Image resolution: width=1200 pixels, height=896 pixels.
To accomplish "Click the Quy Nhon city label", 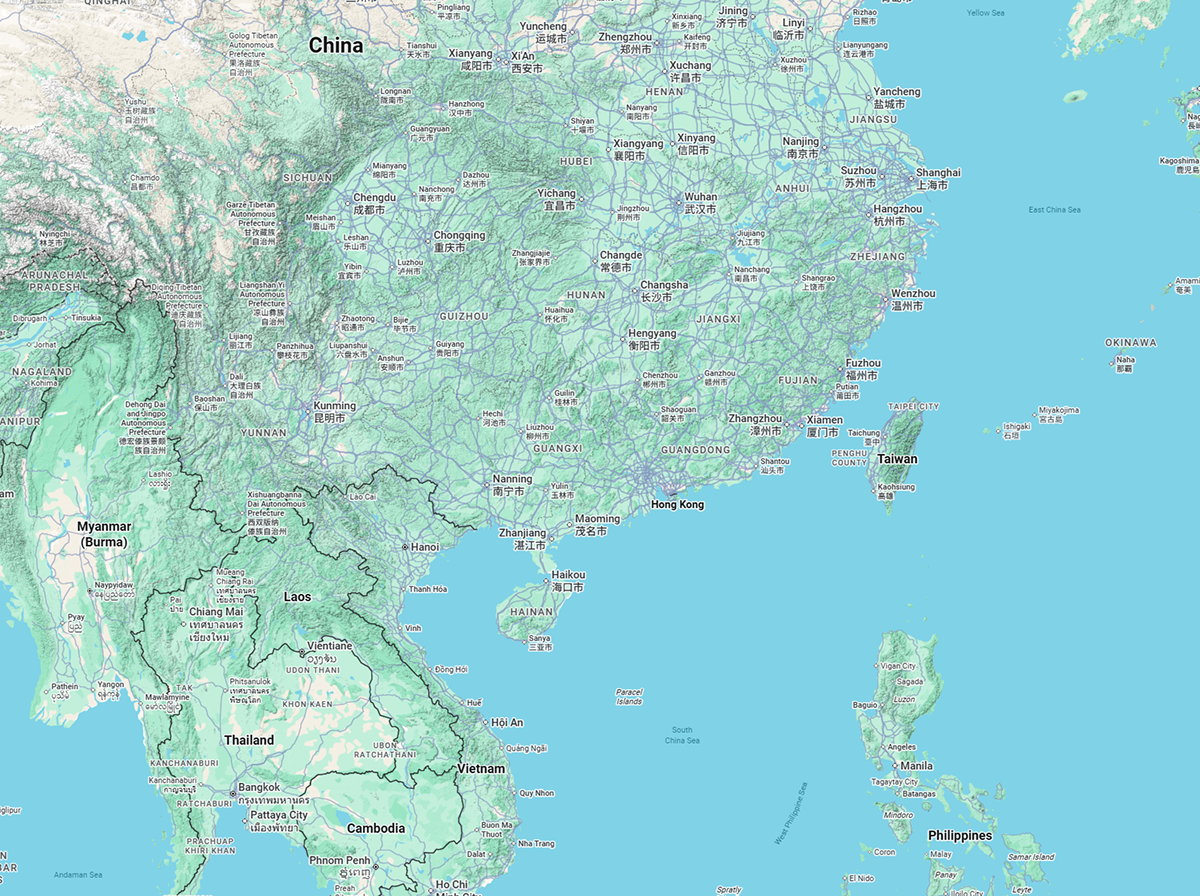I will pos(537,793).
